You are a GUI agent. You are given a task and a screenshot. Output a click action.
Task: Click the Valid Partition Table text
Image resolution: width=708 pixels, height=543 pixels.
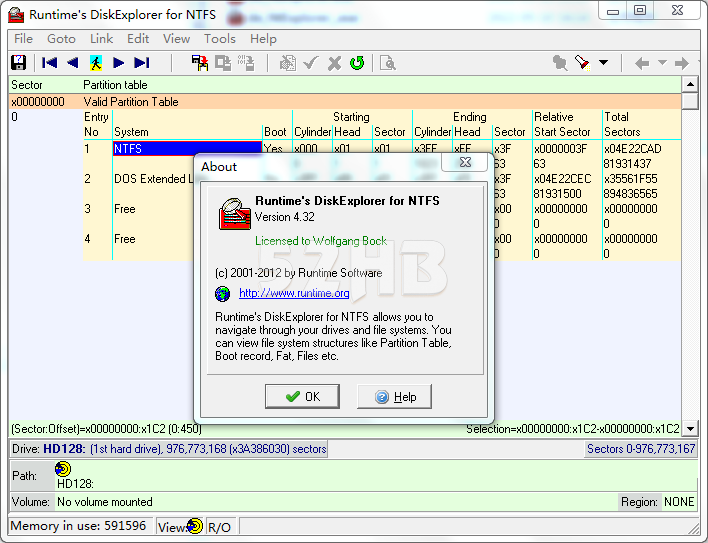pos(131,102)
